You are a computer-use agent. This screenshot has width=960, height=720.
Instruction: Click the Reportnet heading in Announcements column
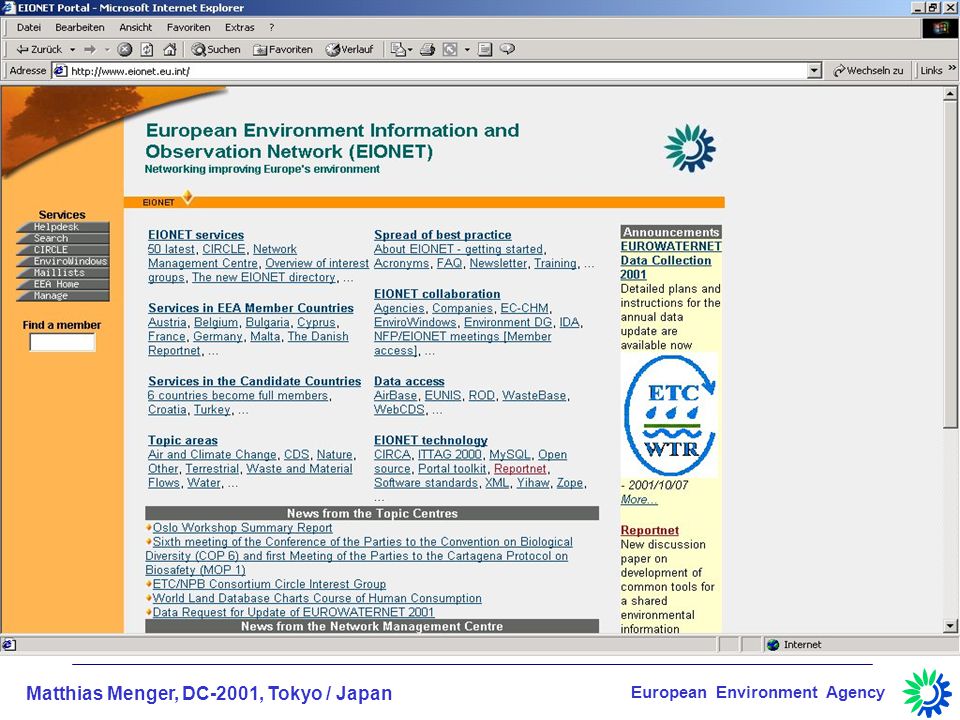pos(650,530)
